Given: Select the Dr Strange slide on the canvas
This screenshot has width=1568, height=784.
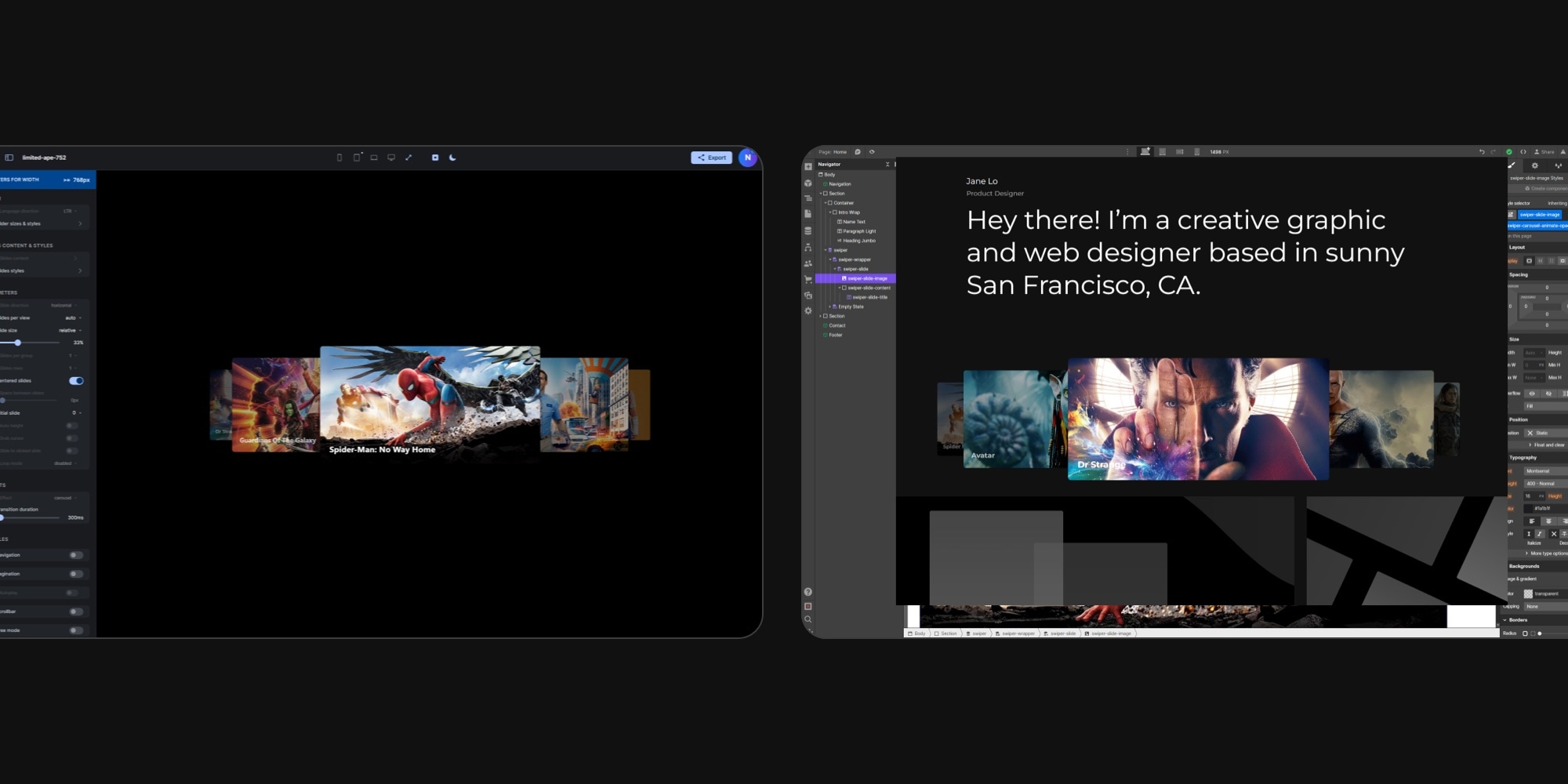Looking at the screenshot, I should coord(1197,416).
